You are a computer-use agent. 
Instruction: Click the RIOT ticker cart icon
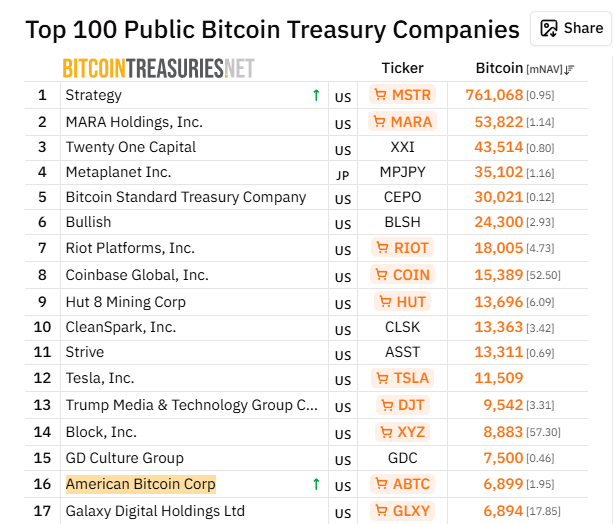383,248
